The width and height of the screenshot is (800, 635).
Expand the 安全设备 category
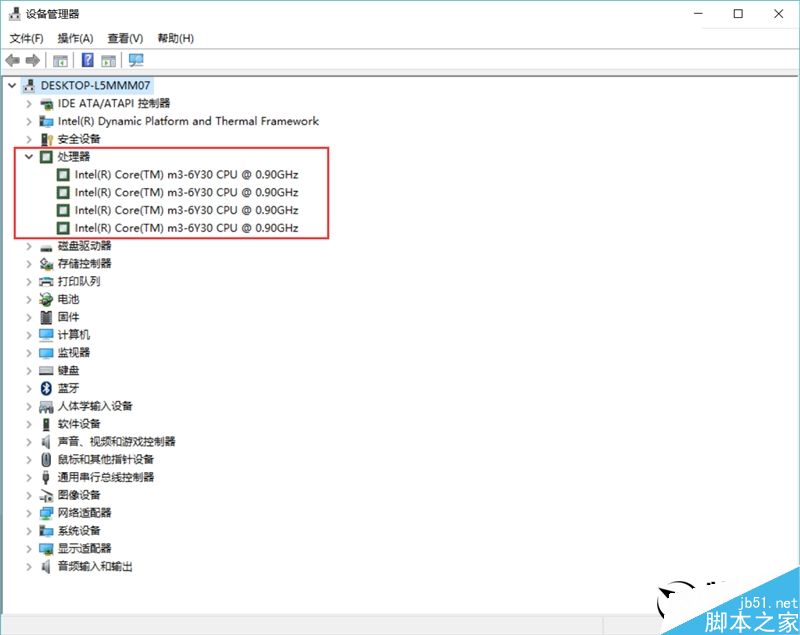(x=29, y=139)
